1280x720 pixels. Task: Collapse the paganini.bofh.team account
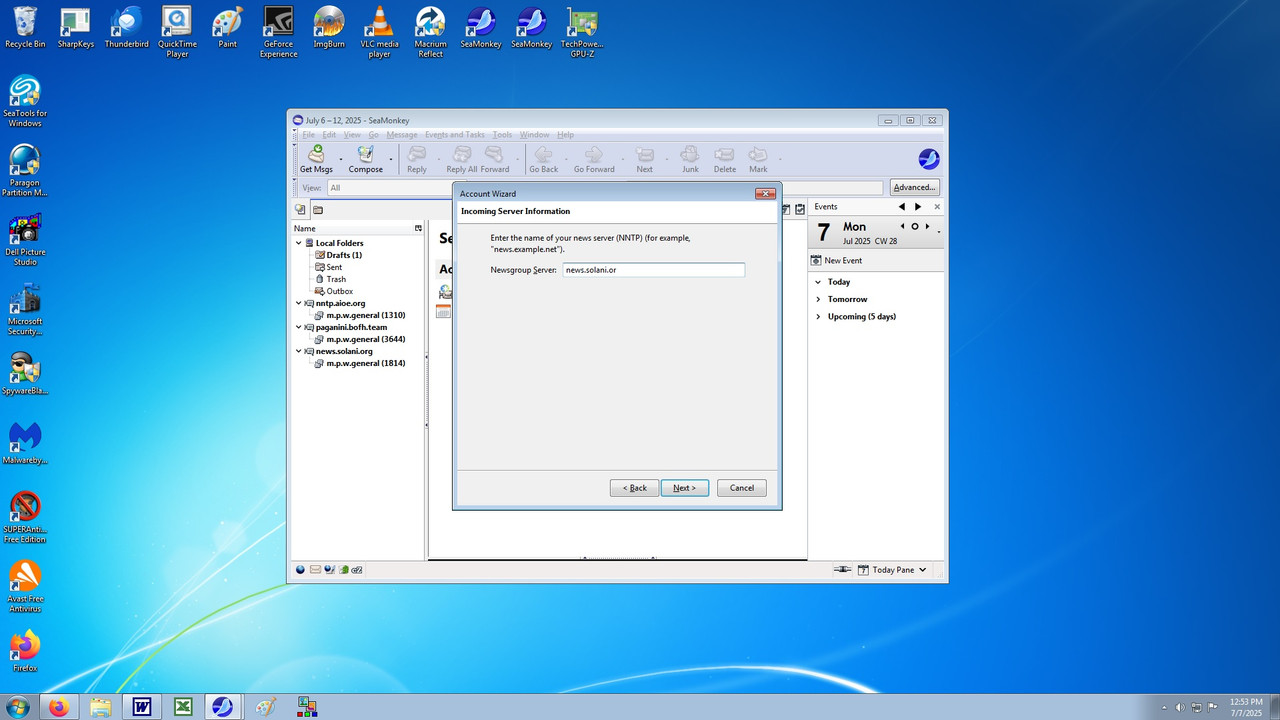[298, 327]
